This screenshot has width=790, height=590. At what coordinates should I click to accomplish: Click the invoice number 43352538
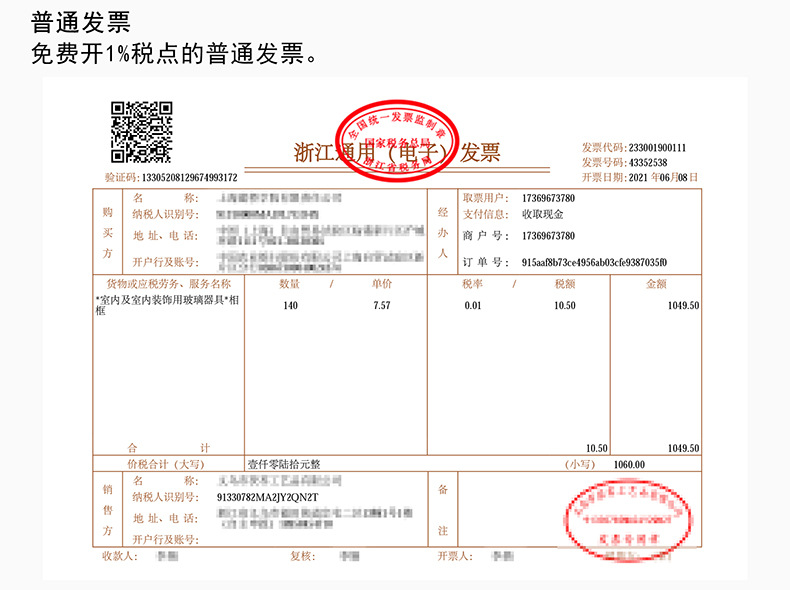648,162
